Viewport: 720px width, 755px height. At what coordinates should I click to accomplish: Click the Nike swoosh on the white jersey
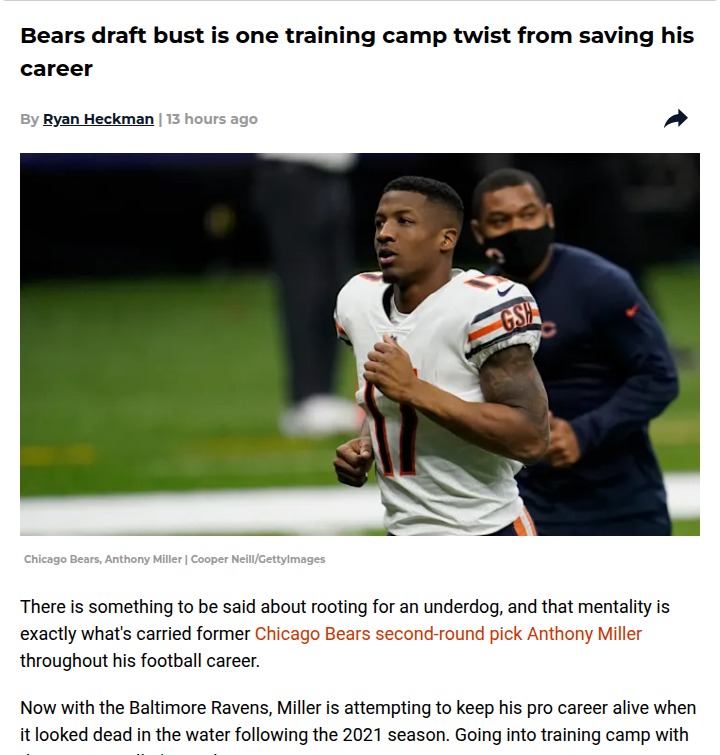[505, 290]
